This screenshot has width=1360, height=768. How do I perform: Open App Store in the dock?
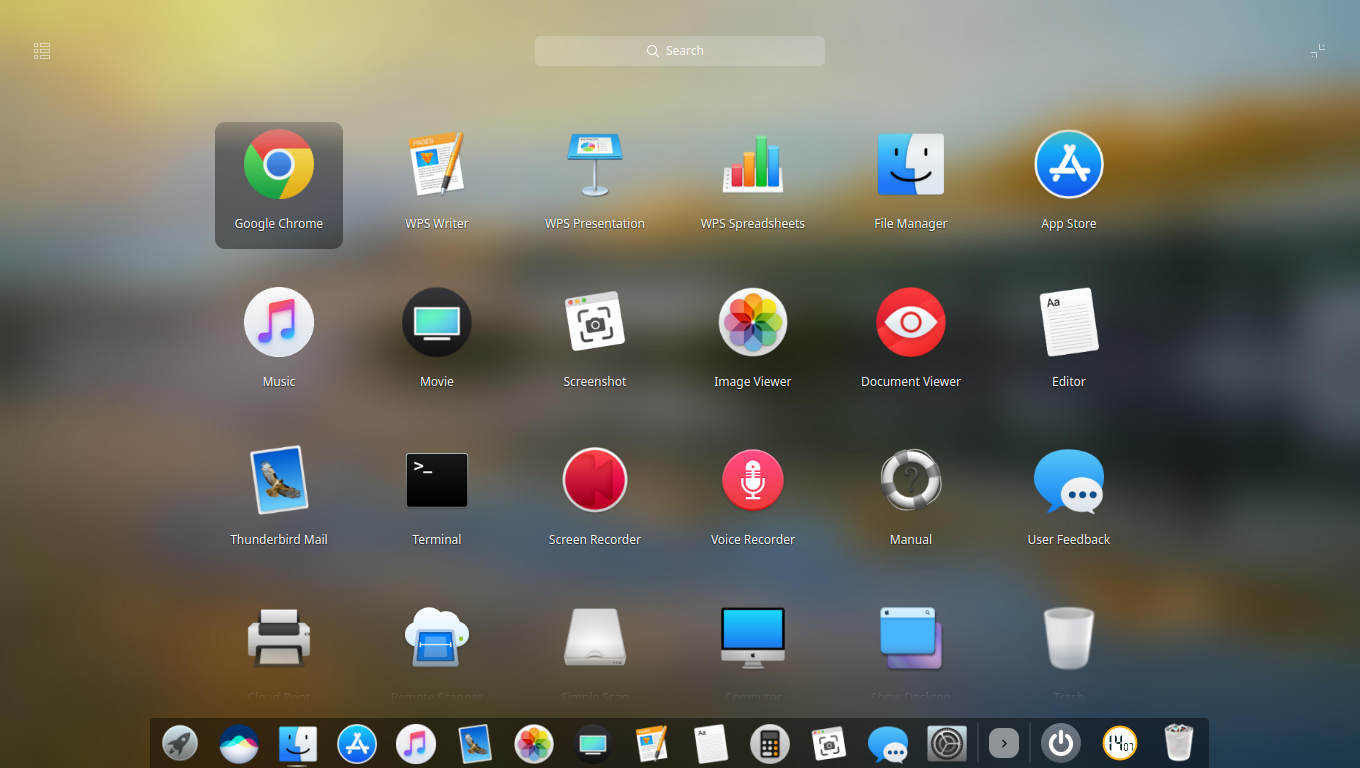tap(357, 744)
